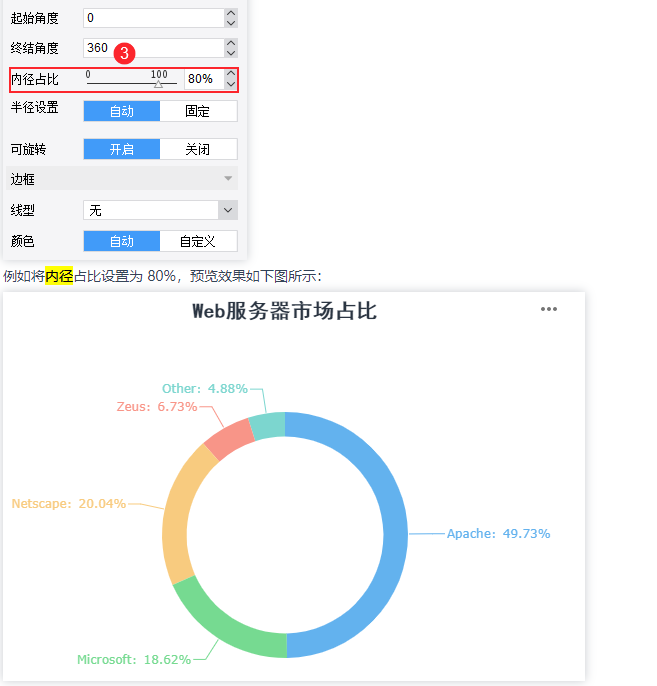Click the teal Other donut segment
657x686 pixels.
click(268, 425)
